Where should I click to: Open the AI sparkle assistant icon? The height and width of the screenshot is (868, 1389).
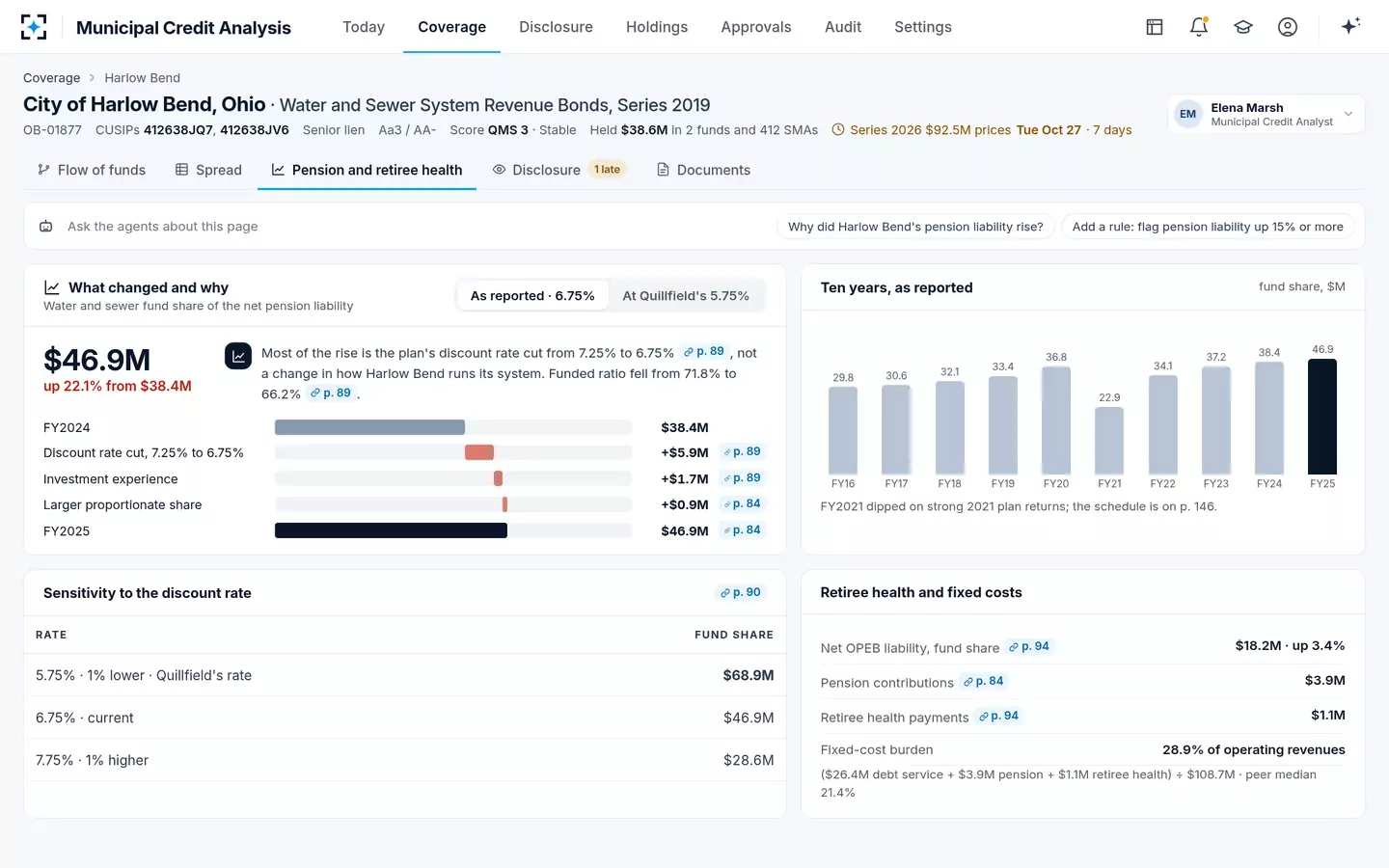click(1350, 26)
